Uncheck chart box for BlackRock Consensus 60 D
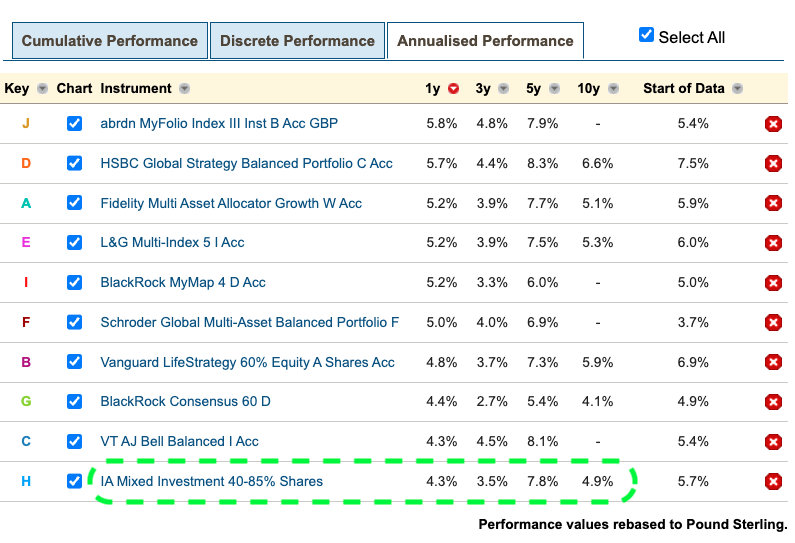This screenshot has height=543, width=795. click(74, 402)
